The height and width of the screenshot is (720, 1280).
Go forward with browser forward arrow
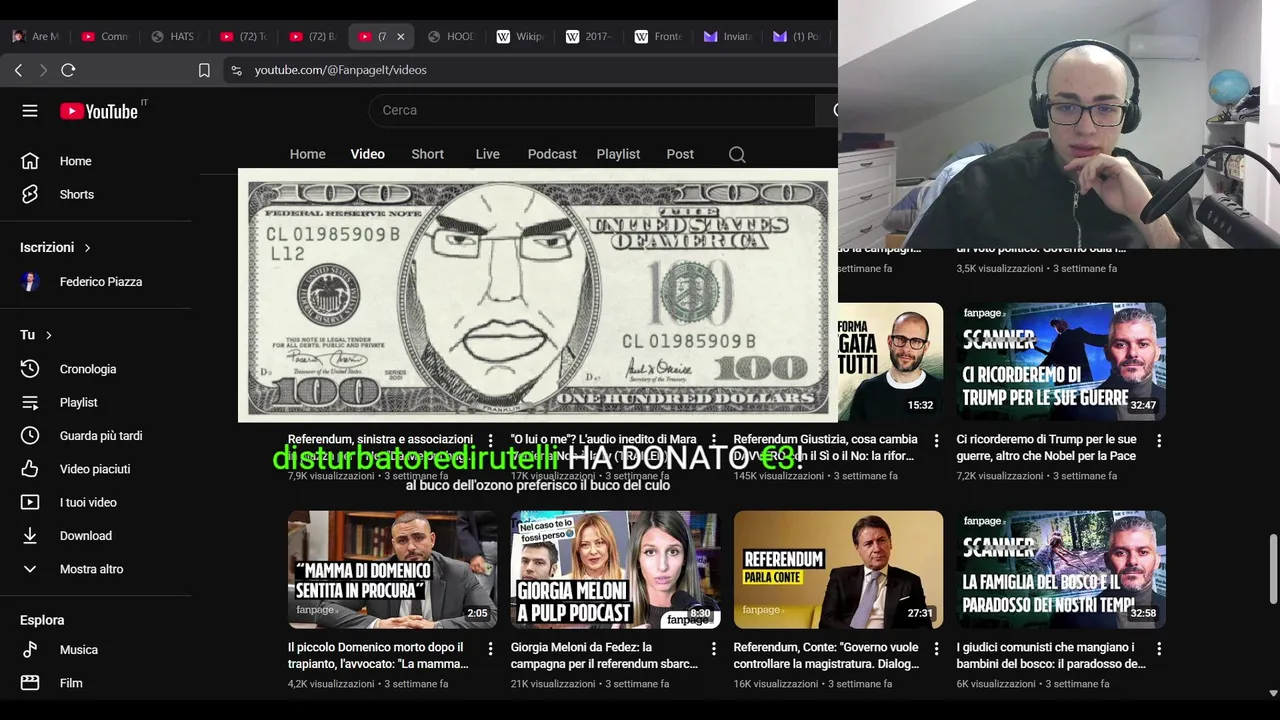coord(43,70)
